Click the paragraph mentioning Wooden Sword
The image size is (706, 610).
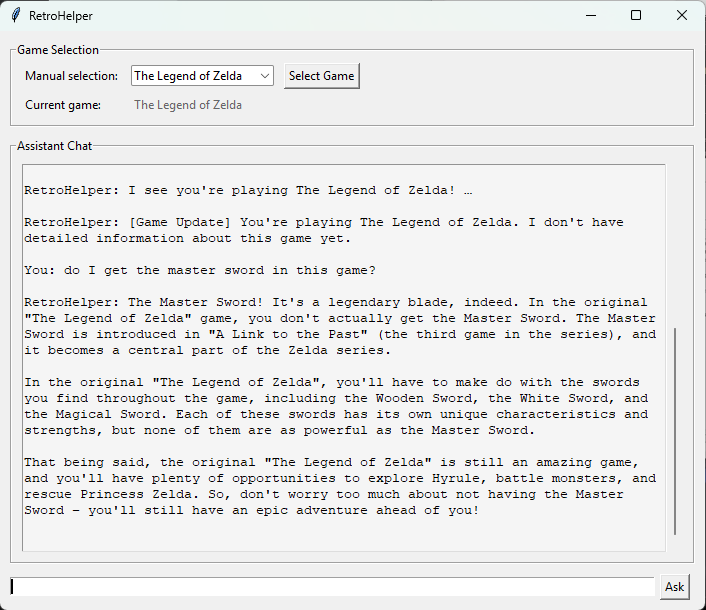point(336,406)
